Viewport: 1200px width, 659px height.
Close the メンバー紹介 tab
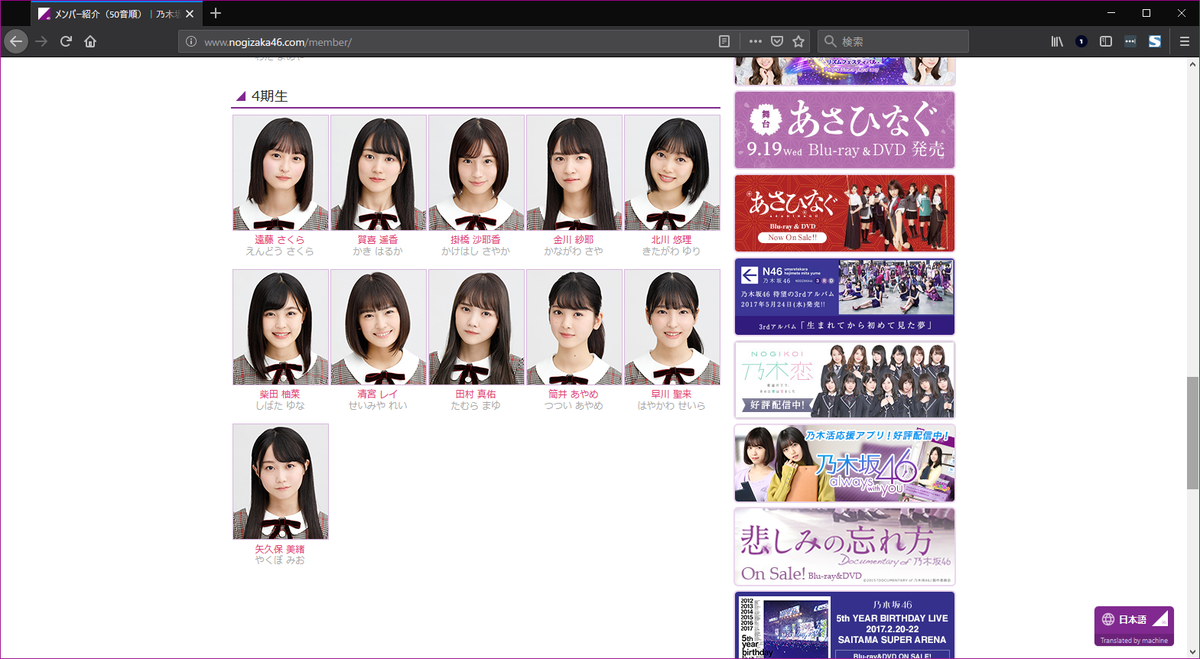(189, 14)
